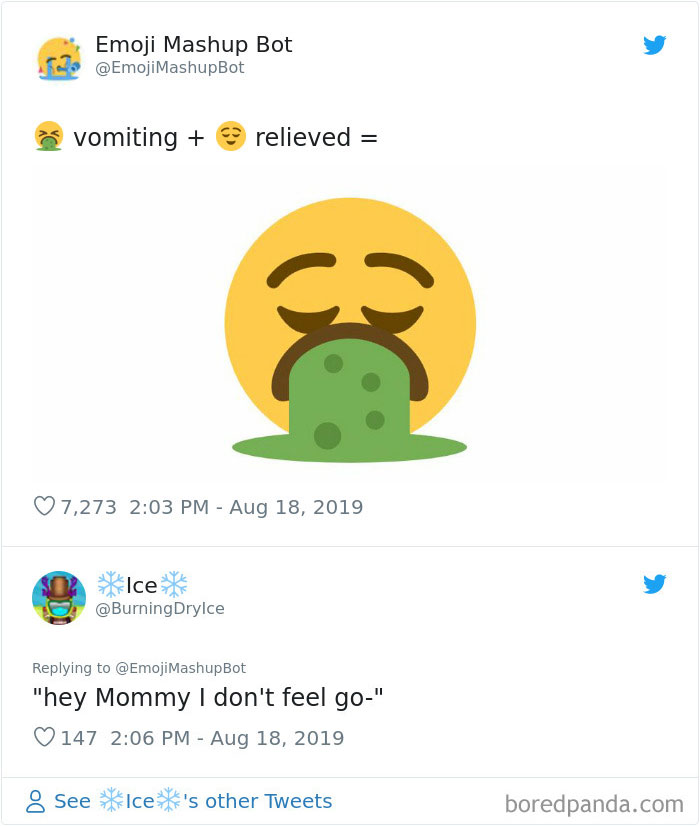Click the Emoji Mashup Bot display name
Viewport: 700px width, 826px height.
coord(193,44)
